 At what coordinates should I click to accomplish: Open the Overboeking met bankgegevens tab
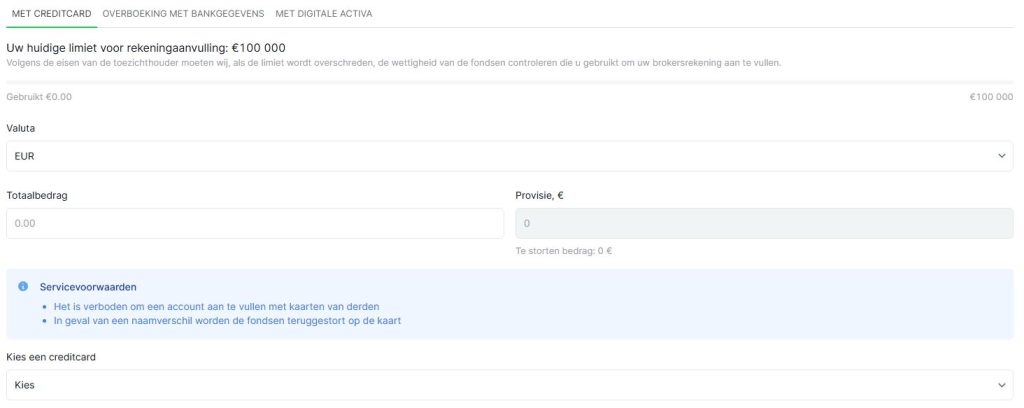[x=184, y=13]
